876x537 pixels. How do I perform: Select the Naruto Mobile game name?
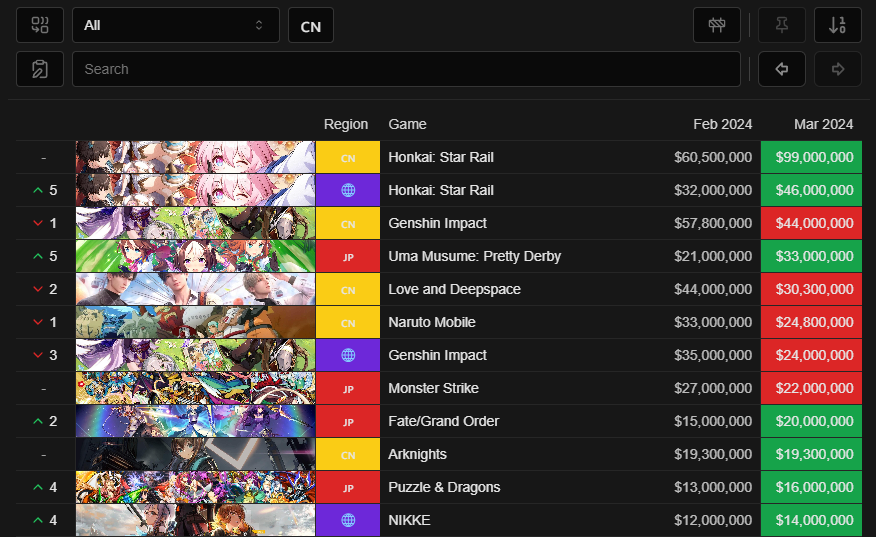pyautogui.click(x=432, y=322)
